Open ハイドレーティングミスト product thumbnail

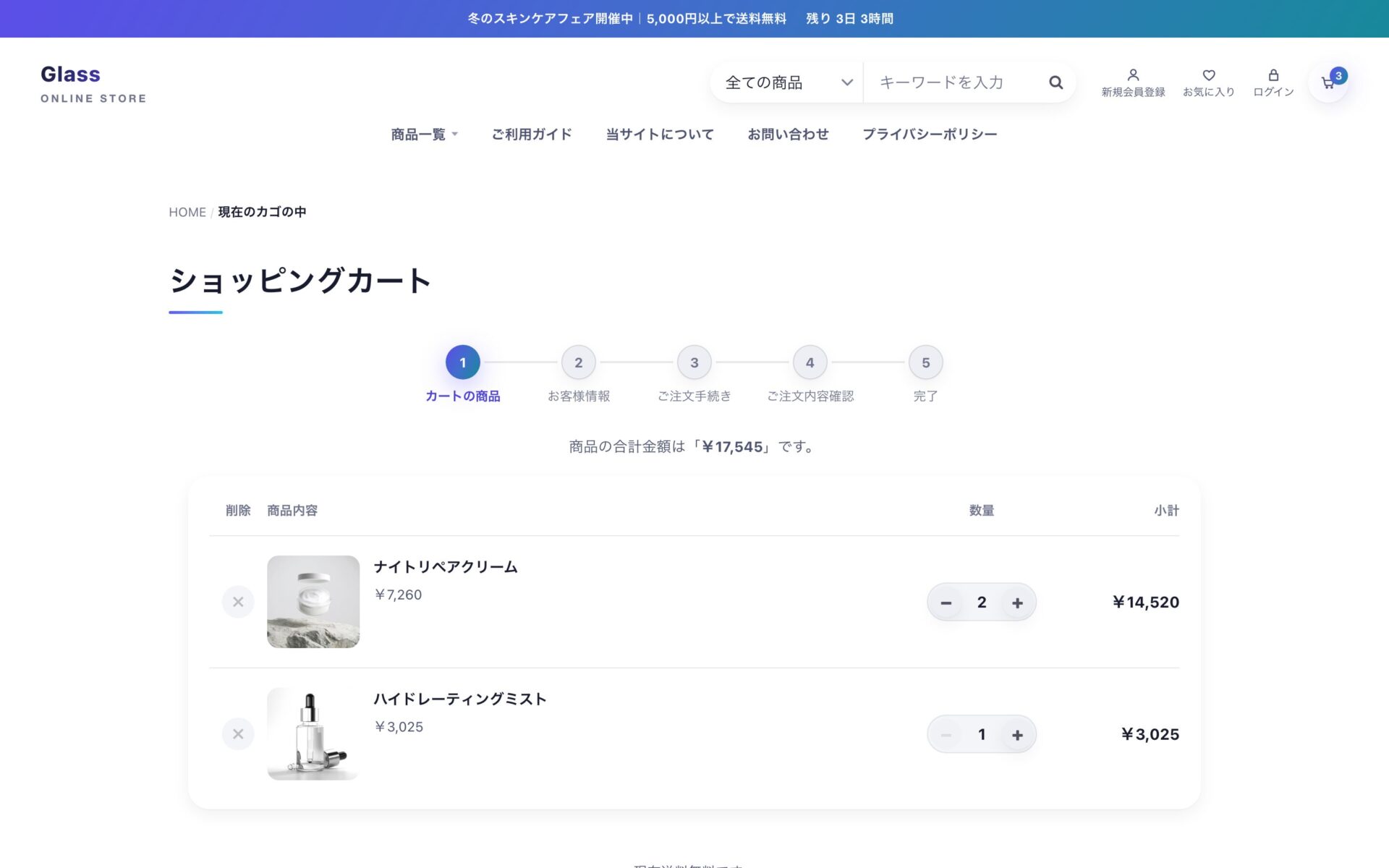point(313,734)
